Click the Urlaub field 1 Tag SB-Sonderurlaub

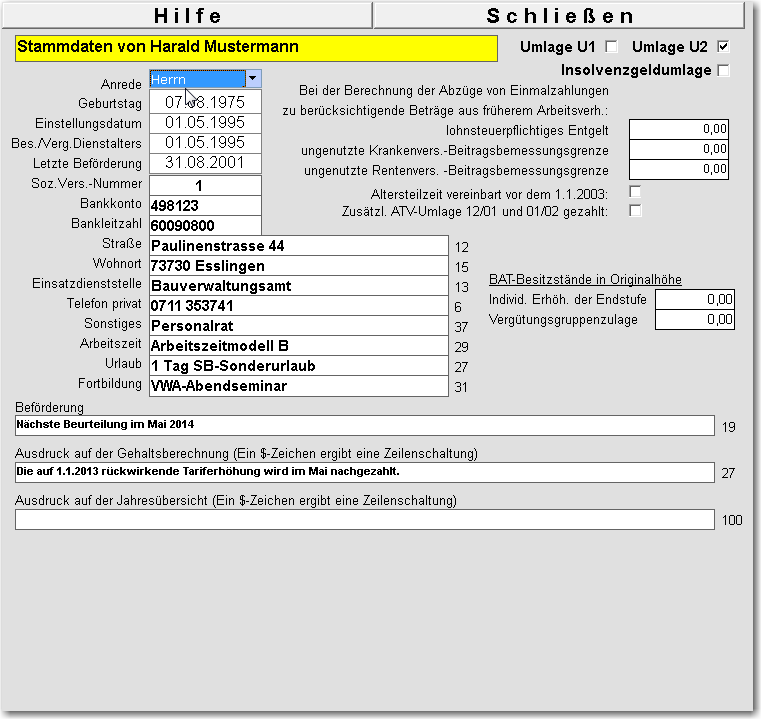(x=299, y=366)
